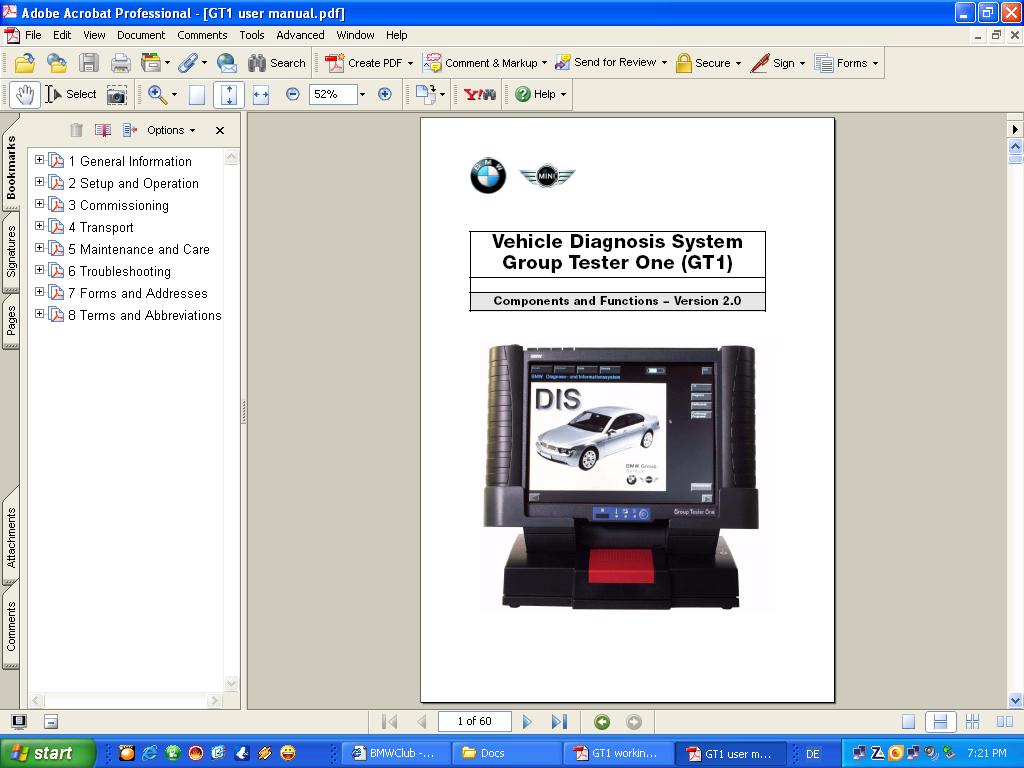
Task: Click the Fit Width icon
Action: 261,95
